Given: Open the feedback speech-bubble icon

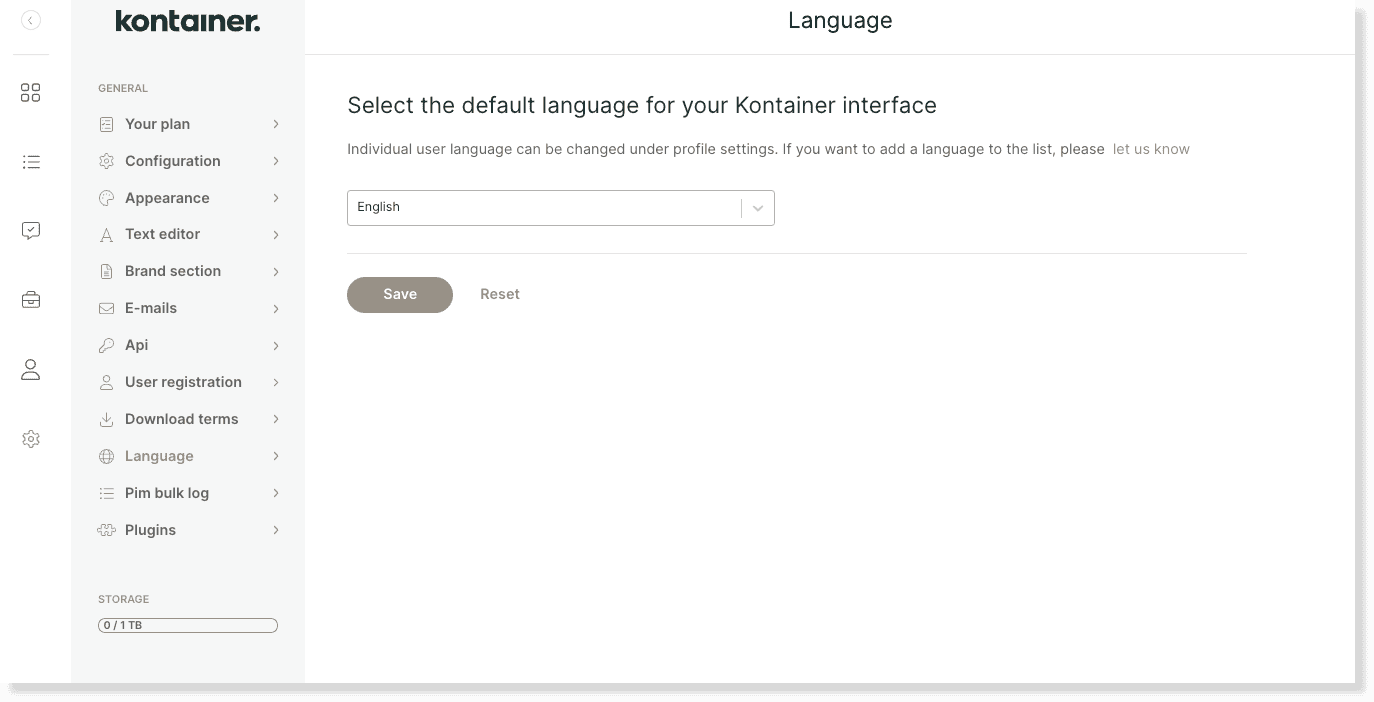Looking at the screenshot, I should point(30,230).
